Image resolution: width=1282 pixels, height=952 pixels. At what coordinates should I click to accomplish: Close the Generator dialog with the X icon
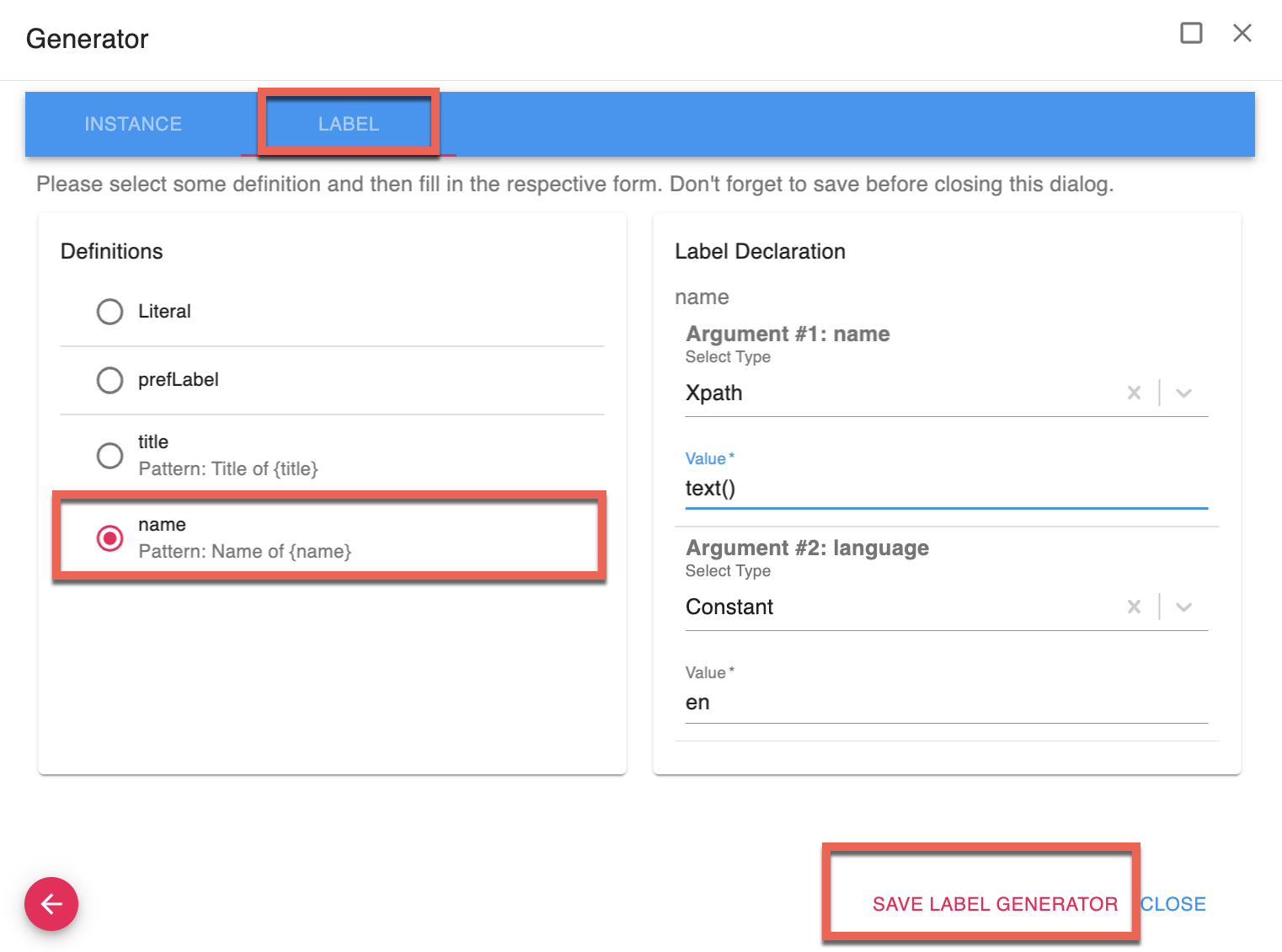tap(1242, 34)
